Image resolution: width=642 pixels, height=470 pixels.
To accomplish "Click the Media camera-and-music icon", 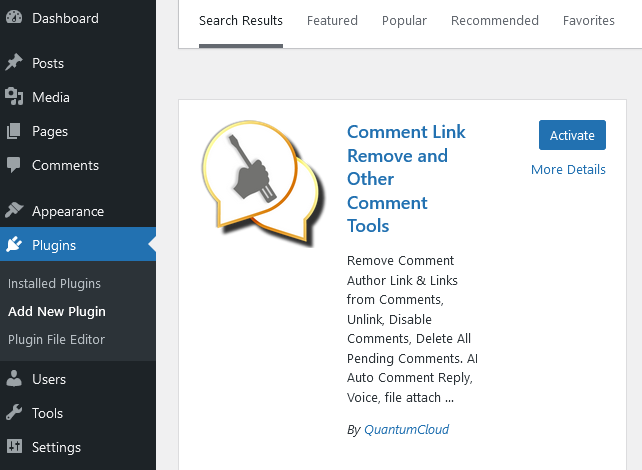I will coord(14,97).
